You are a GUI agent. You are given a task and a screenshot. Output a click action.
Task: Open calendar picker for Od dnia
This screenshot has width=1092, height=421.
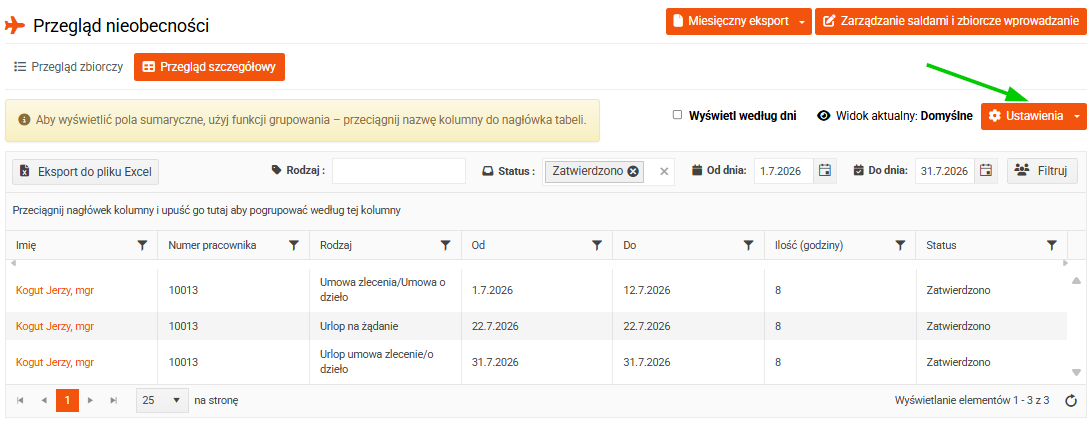825,170
